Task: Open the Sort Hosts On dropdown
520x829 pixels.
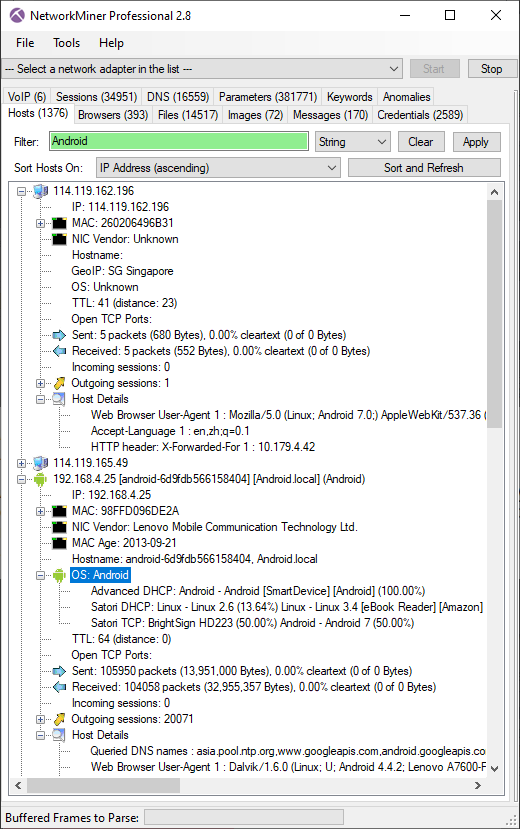Action: [x=218, y=168]
